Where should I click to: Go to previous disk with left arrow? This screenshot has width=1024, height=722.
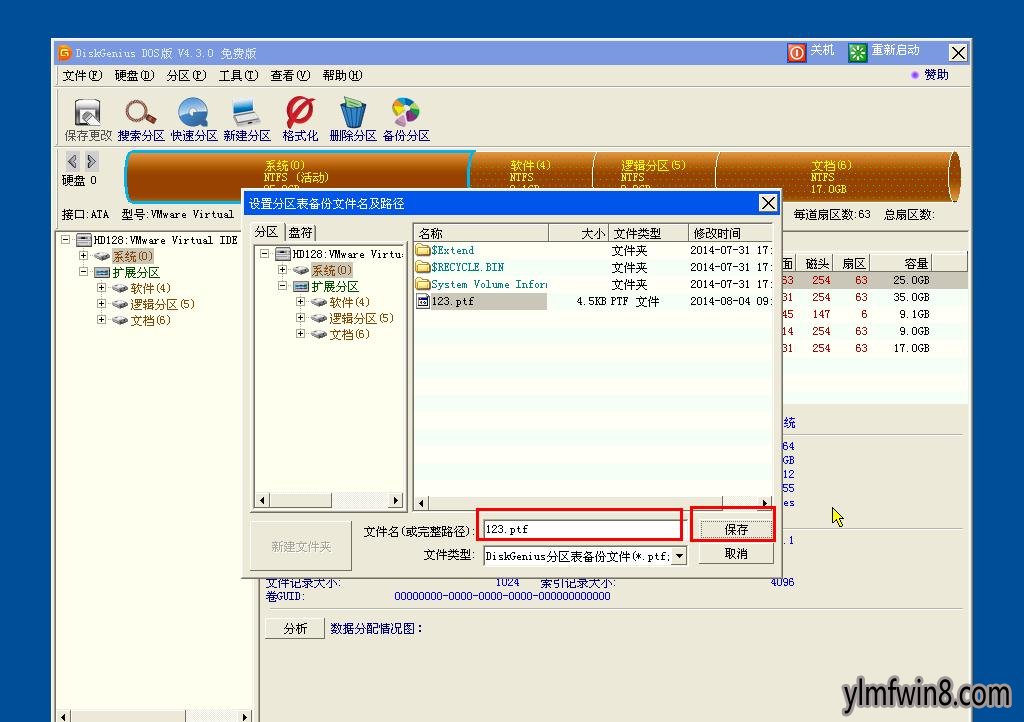[72, 161]
